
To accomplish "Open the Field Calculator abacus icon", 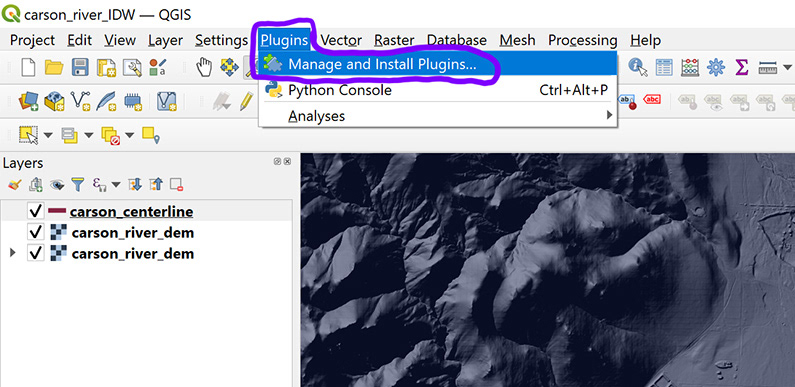I will point(690,67).
